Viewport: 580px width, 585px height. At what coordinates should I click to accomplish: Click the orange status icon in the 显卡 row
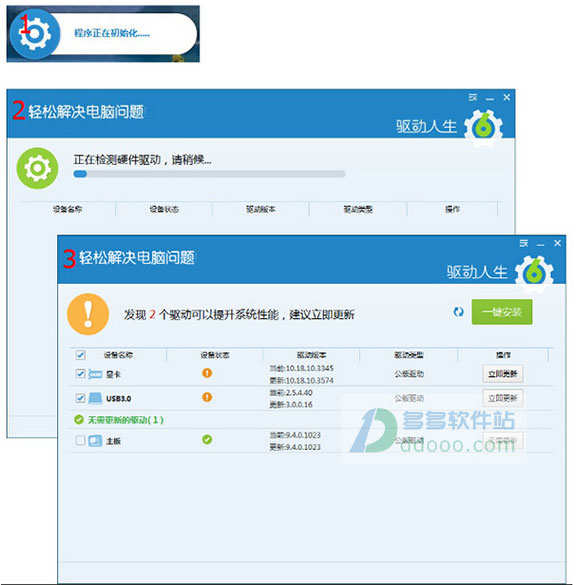[207, 373]
